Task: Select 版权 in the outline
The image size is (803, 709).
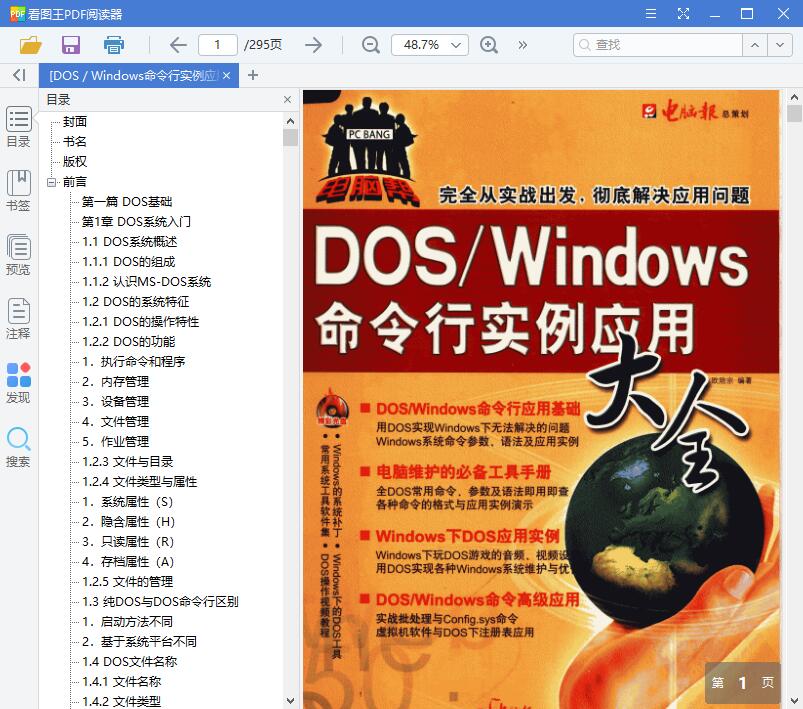Action: pyautogui.click(x=75, y=161)
